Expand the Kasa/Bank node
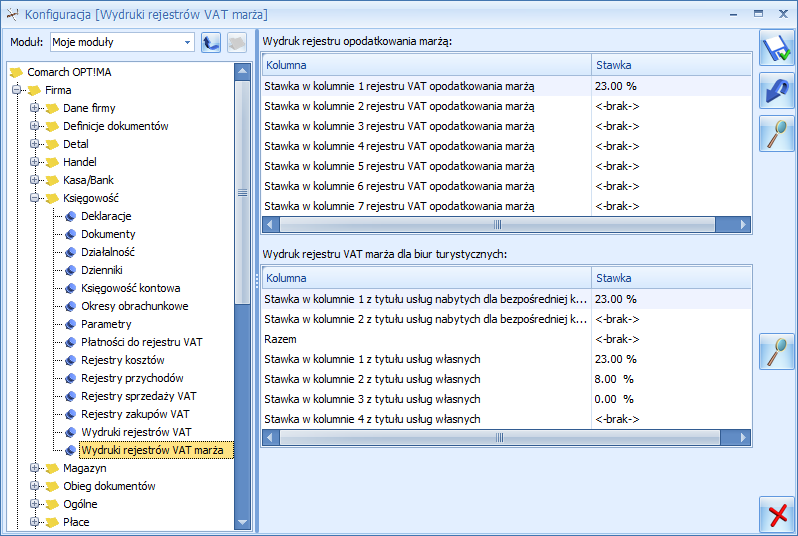Screen dimensions: 798x536 pos(35,180)
